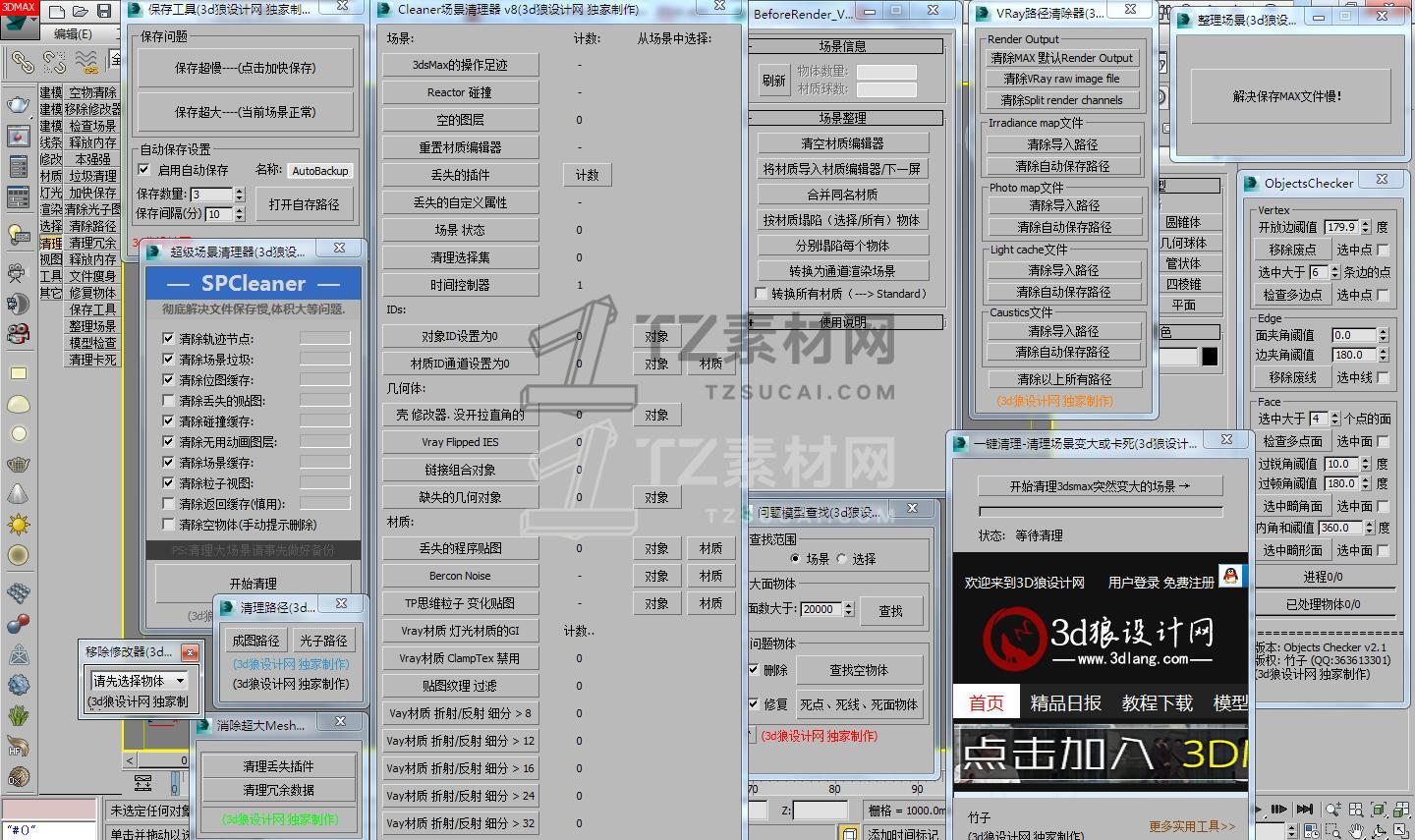Click the Go to End playback icon
Screen dimensions: 1415x840
[1304, 810]
